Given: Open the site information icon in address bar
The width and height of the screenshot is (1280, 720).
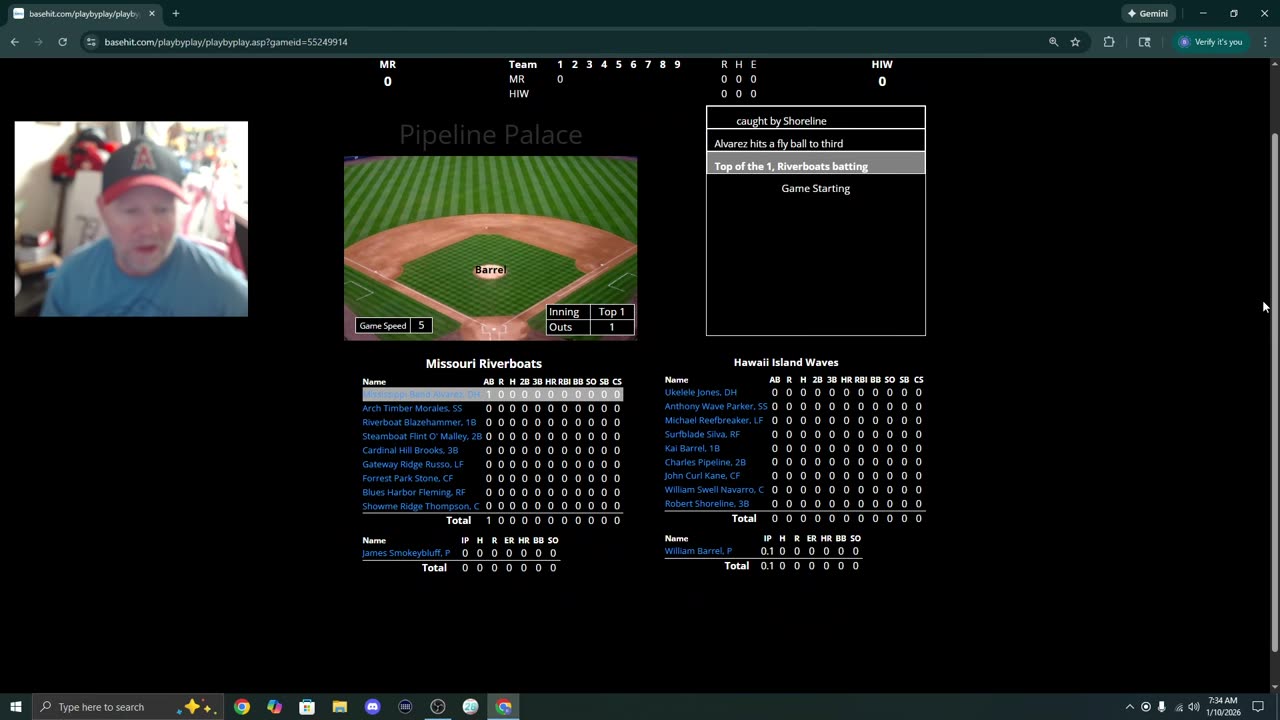Looking at the screenshot, I should click(91, 42).
